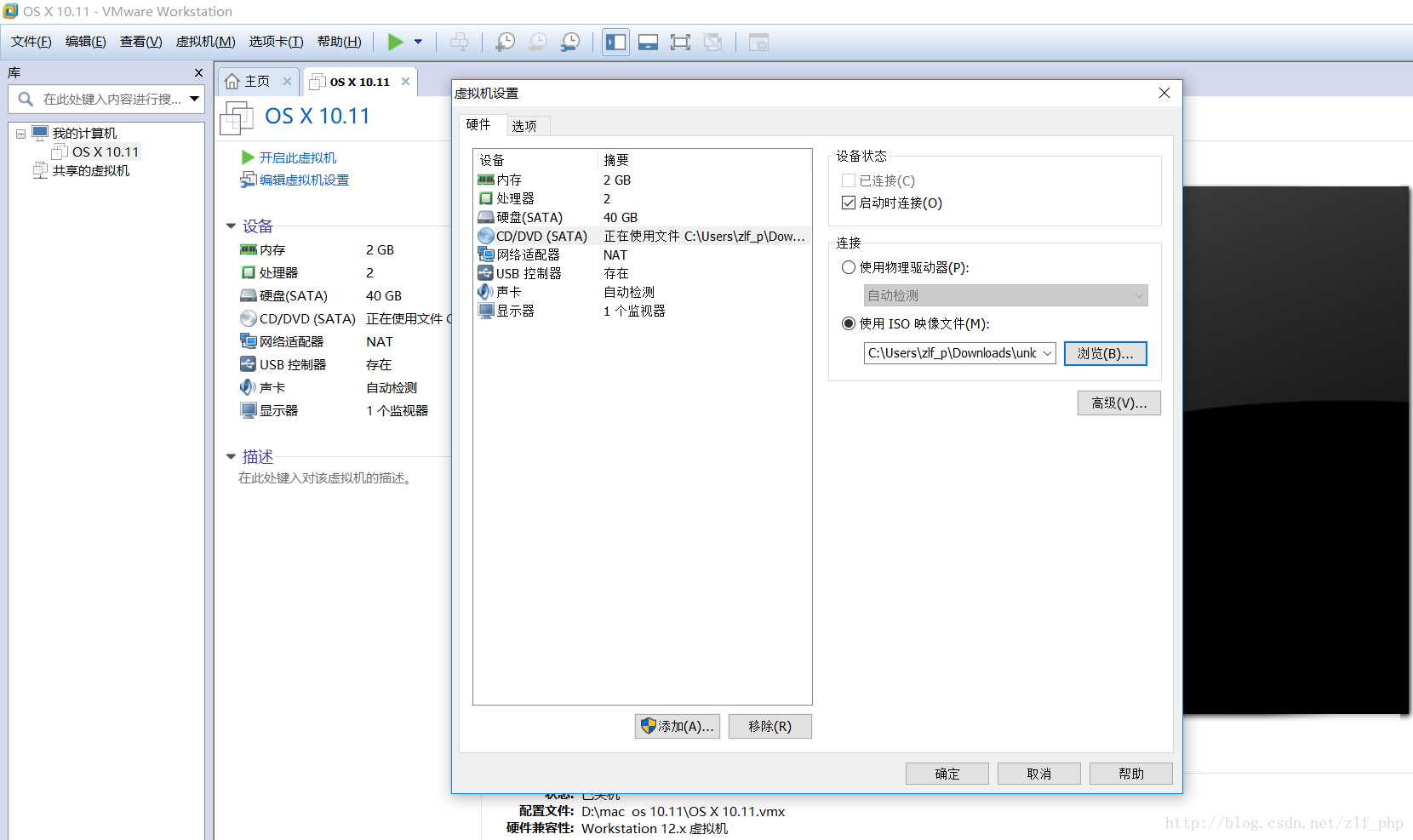Image resolution: width=1413 pixels, height=840 pixels.
Task: Collapse the 我的计算机 tree node
Action: pos(20,134)
